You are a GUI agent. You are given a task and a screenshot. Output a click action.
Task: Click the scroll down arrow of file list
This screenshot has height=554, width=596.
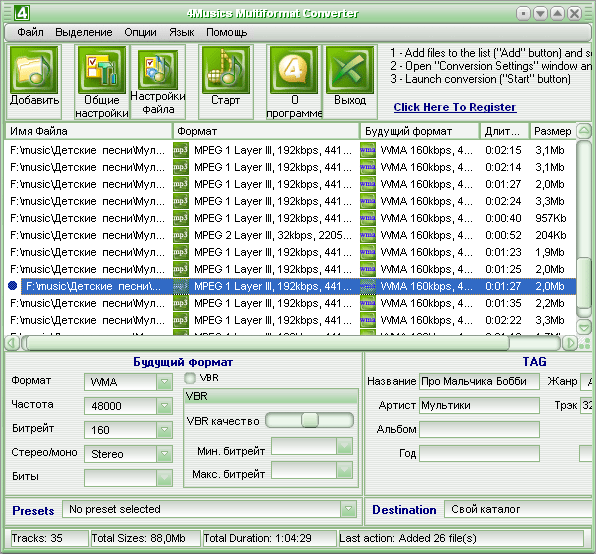(584, 327)
